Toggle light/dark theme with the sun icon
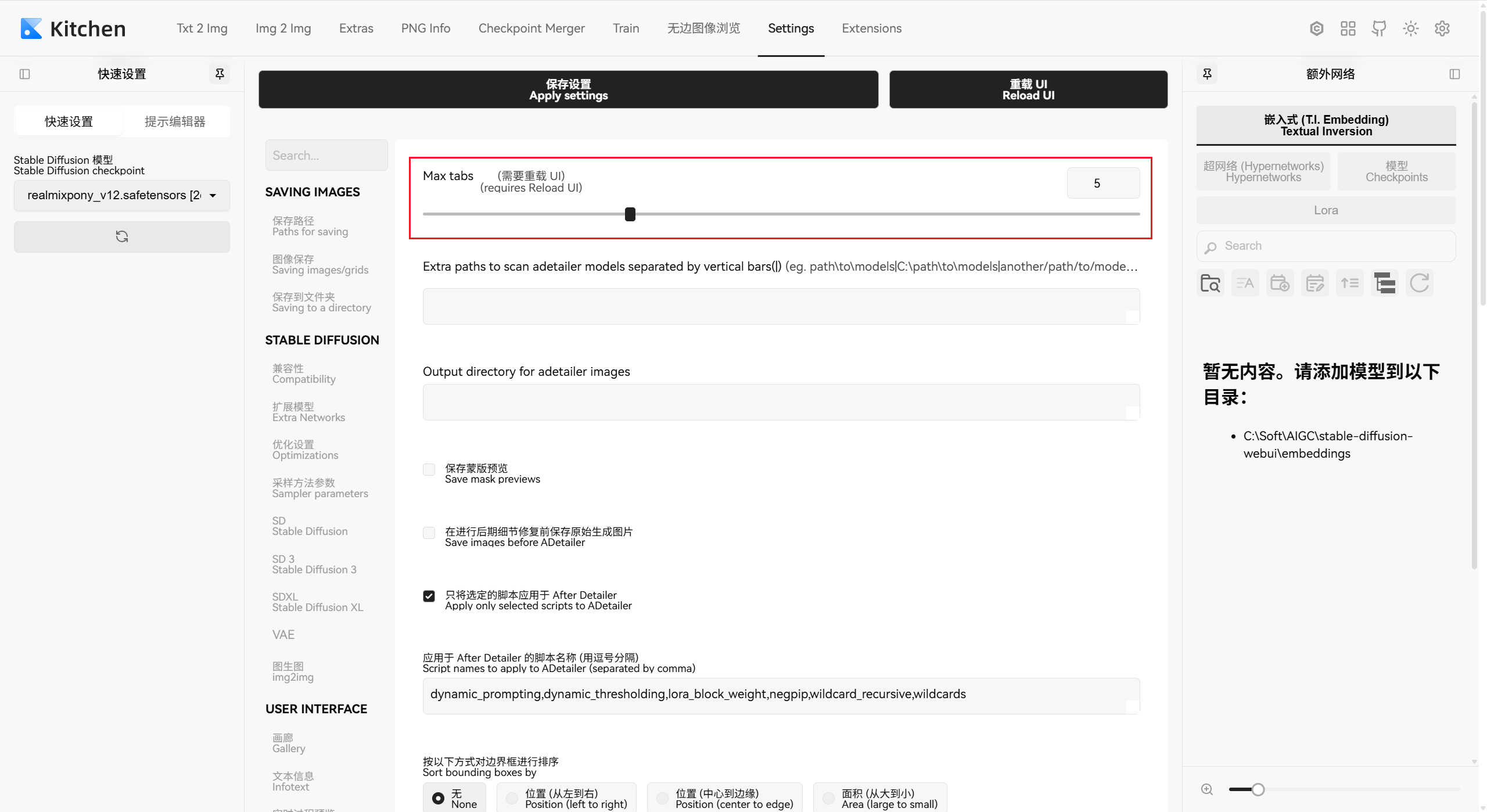The width and height of the screenshot is (1487, 812). click(x=1411, y=28)
